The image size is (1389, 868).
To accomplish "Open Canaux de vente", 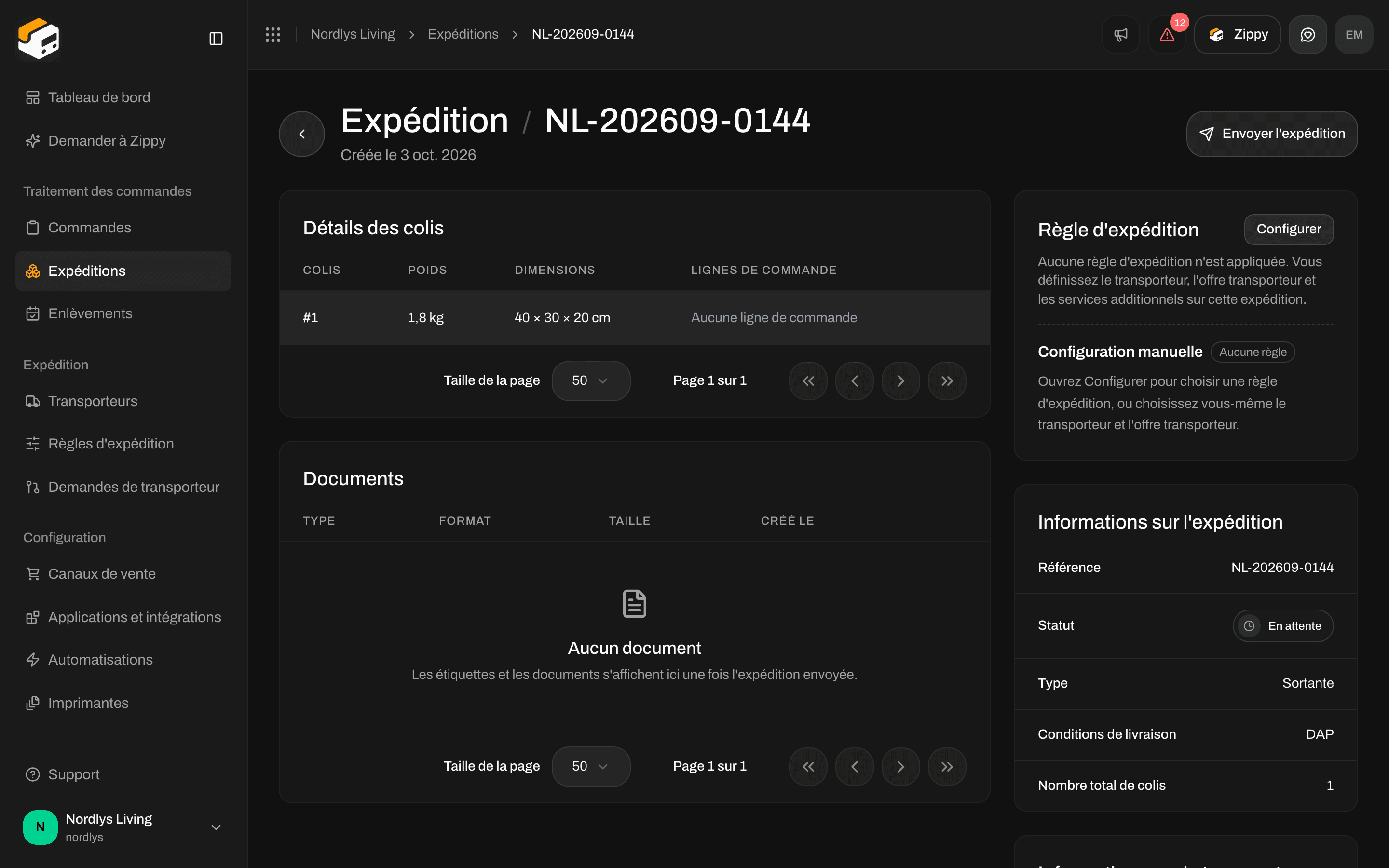I will point(123,573).
